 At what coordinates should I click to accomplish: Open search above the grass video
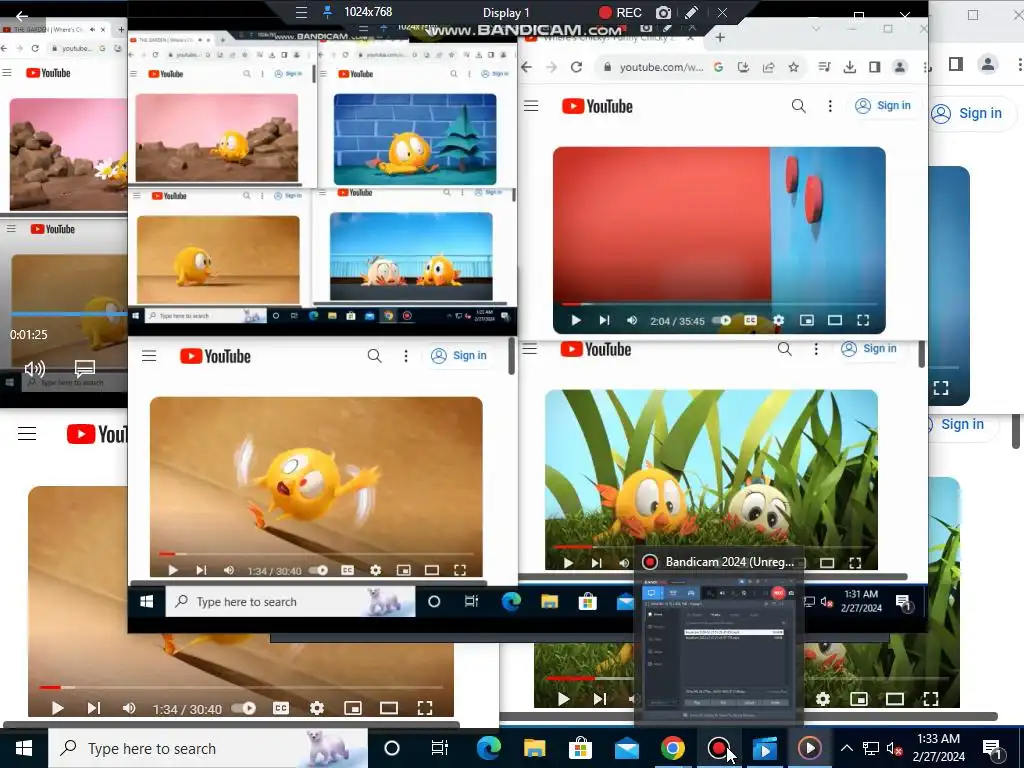[x=784, y=349]
